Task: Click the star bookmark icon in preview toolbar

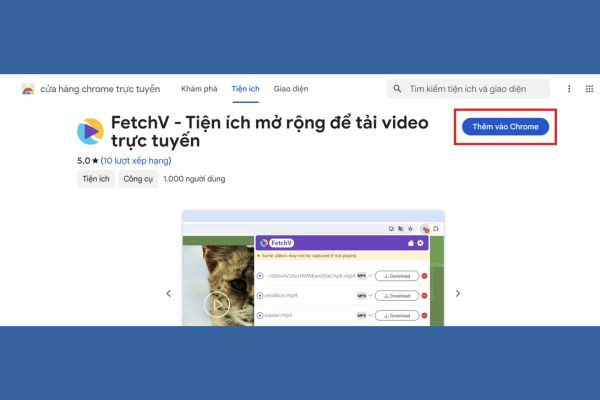Action: 410,229
